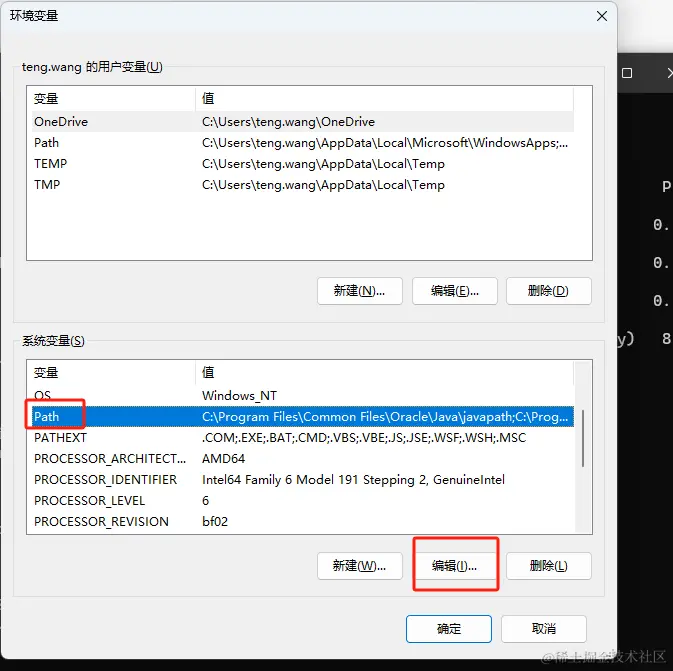Confirm with the 确定 button
Image resolution: width=673 pixels, height=671 pixels.
(x=449, y=629)
